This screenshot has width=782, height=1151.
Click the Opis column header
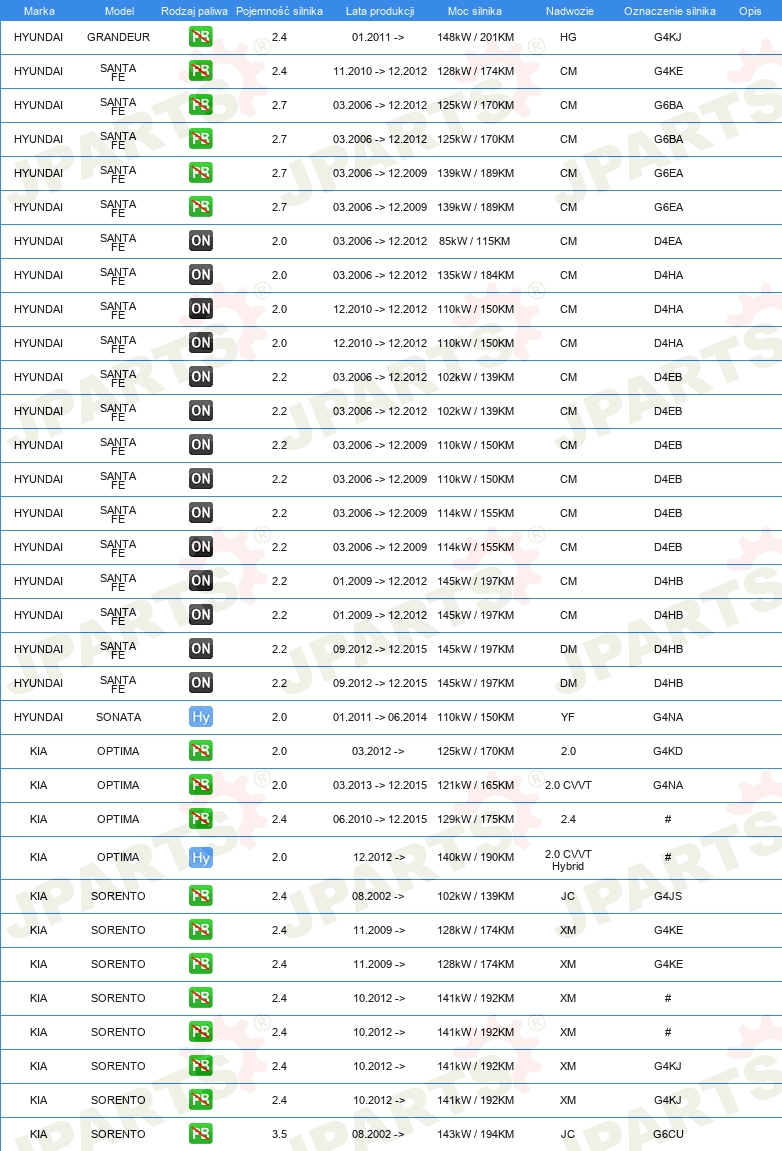pos(750,11)
